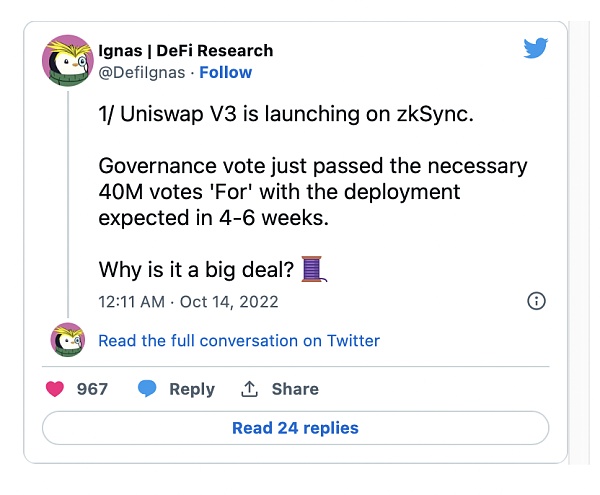The image size is (600, 495).
Task: Click the share upload arrow icon
Action: (x=250, y=389)
